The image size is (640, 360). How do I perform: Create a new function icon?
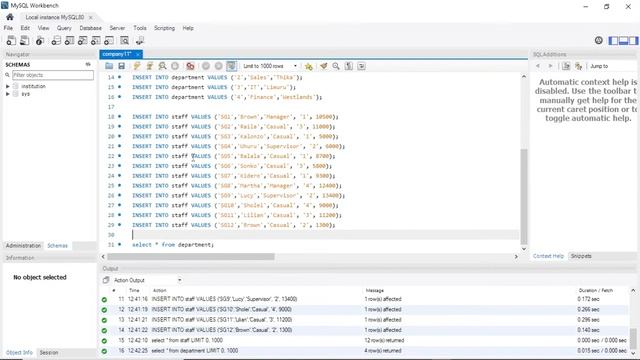point(109,40)
